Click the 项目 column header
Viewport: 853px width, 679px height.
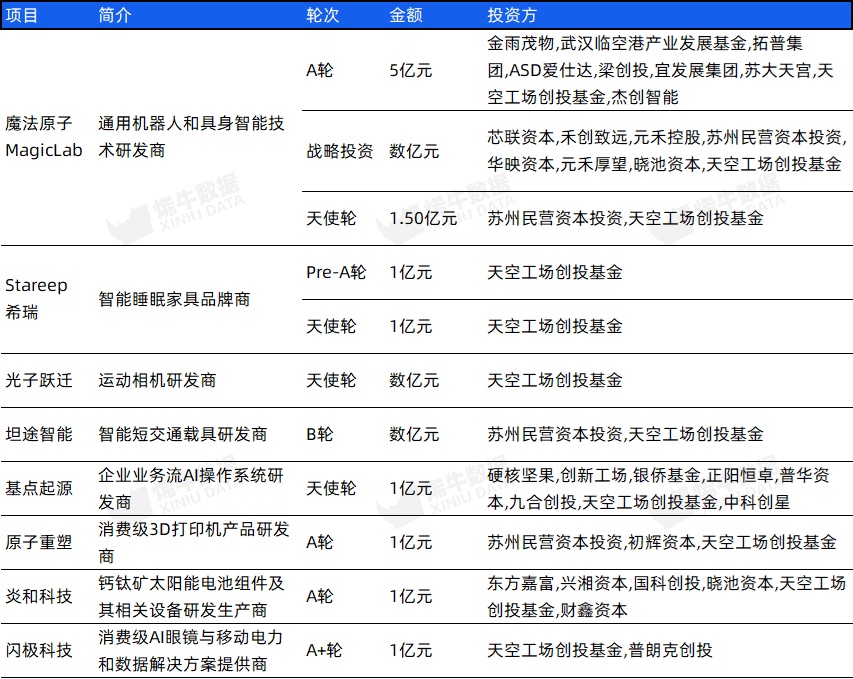tap(22, 15)
